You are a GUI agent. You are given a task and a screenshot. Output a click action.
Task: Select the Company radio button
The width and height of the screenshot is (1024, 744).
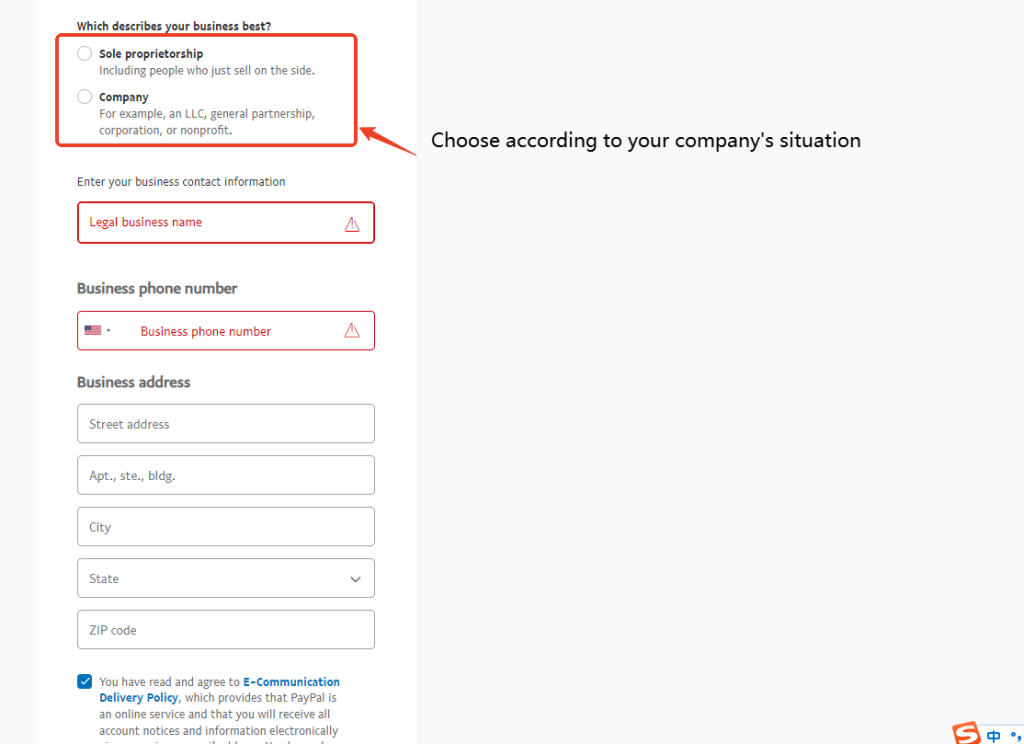84,96
